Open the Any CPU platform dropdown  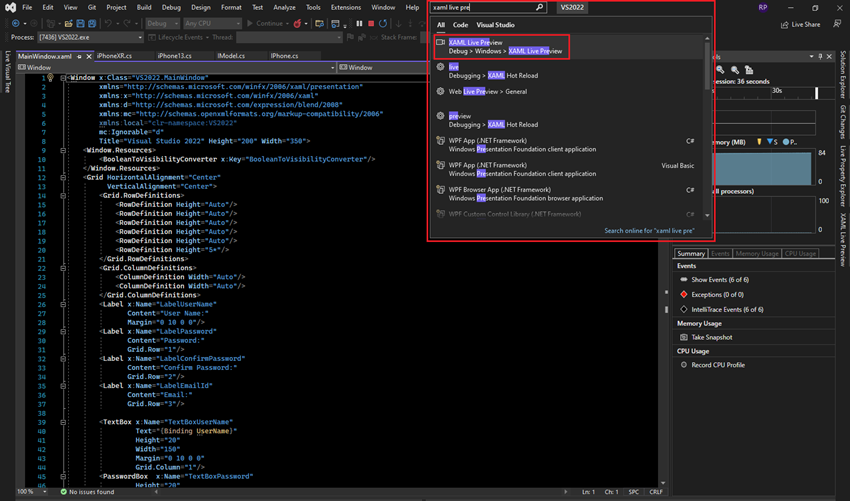pos(212,23)
